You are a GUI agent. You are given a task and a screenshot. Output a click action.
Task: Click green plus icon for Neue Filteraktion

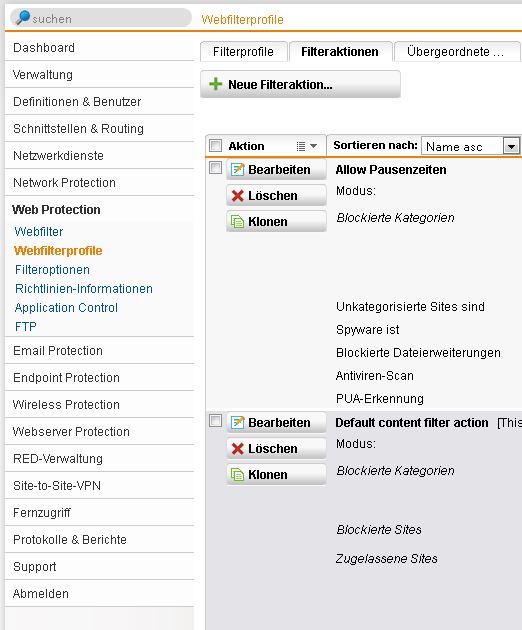[216, 84]
